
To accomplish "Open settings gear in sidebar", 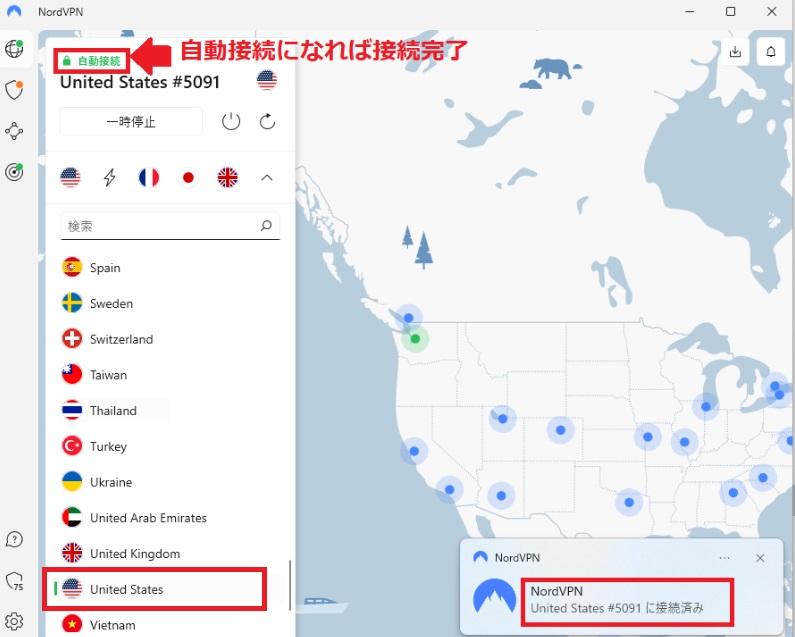I will pos(14,621).
